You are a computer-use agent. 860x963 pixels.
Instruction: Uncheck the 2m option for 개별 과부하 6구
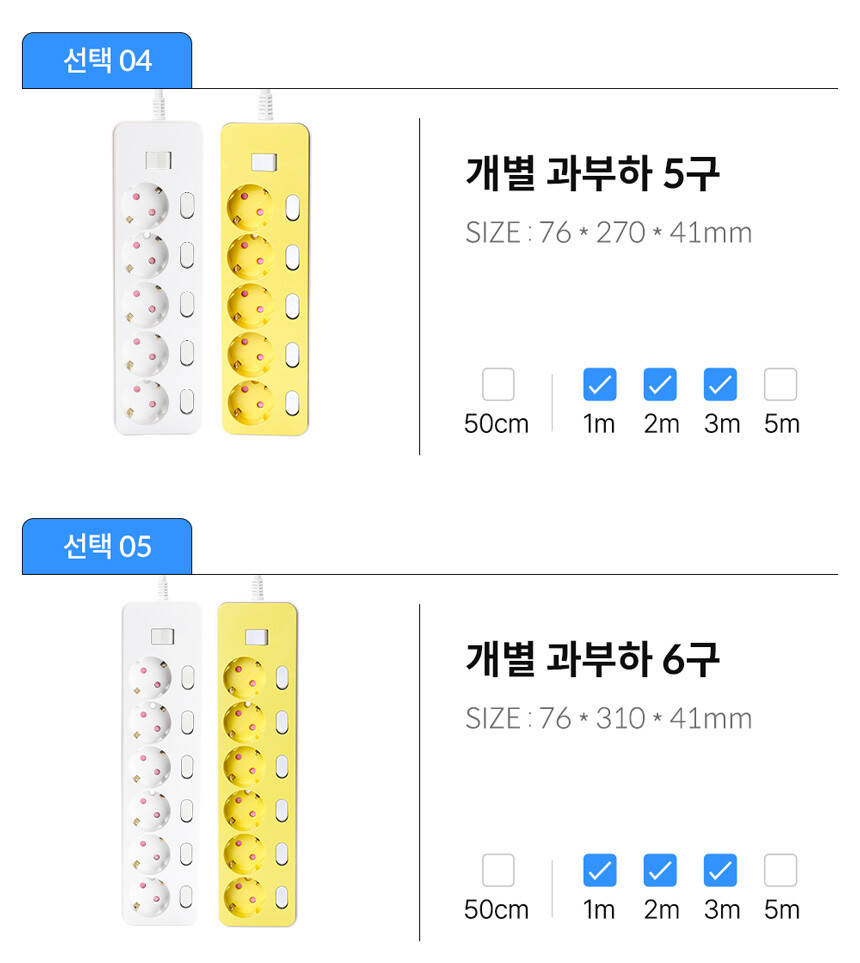[660, 871]
